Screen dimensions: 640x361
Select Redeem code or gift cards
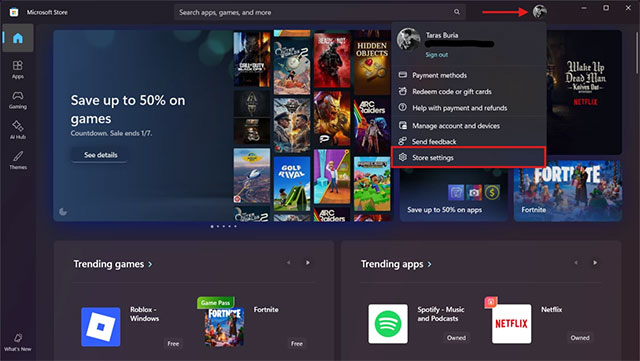point(469,91)
